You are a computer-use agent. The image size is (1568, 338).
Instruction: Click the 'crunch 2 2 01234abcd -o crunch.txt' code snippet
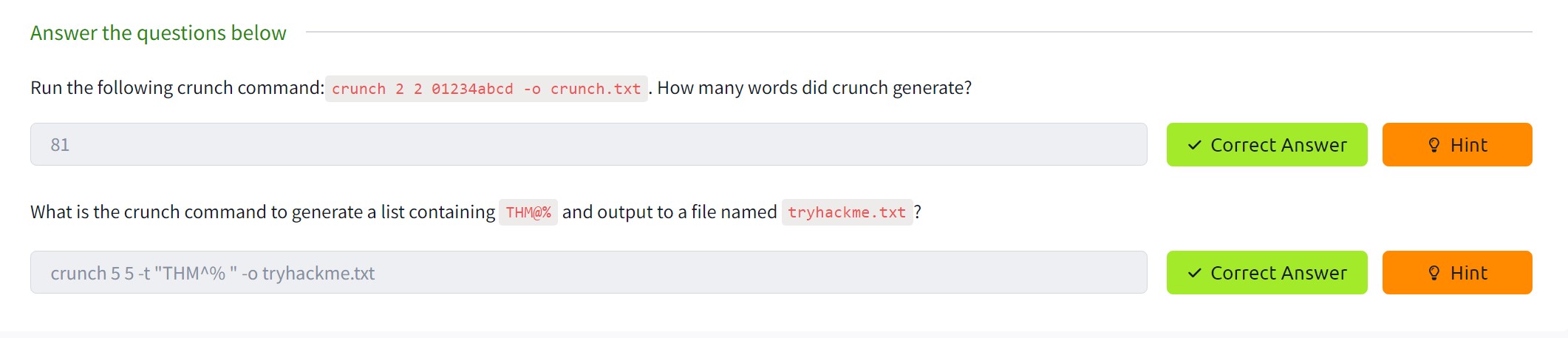486,89
